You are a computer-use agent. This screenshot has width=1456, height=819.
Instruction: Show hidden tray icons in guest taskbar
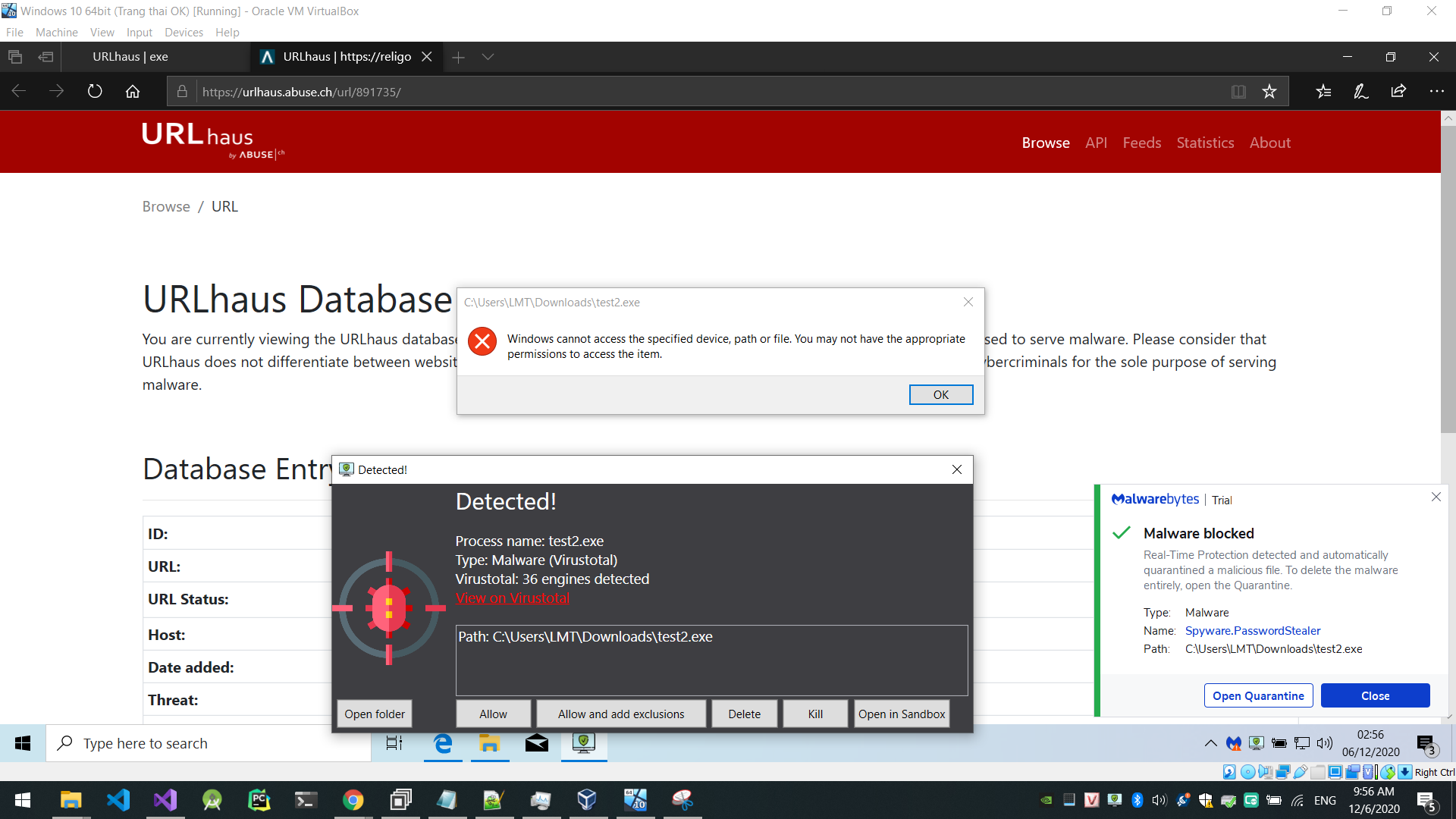(x=1210, y=743)
